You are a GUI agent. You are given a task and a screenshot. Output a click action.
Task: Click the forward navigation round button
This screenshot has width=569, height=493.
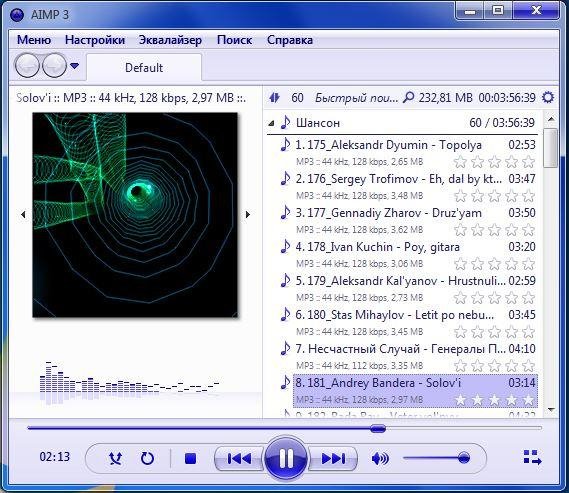tap(54, 66)
